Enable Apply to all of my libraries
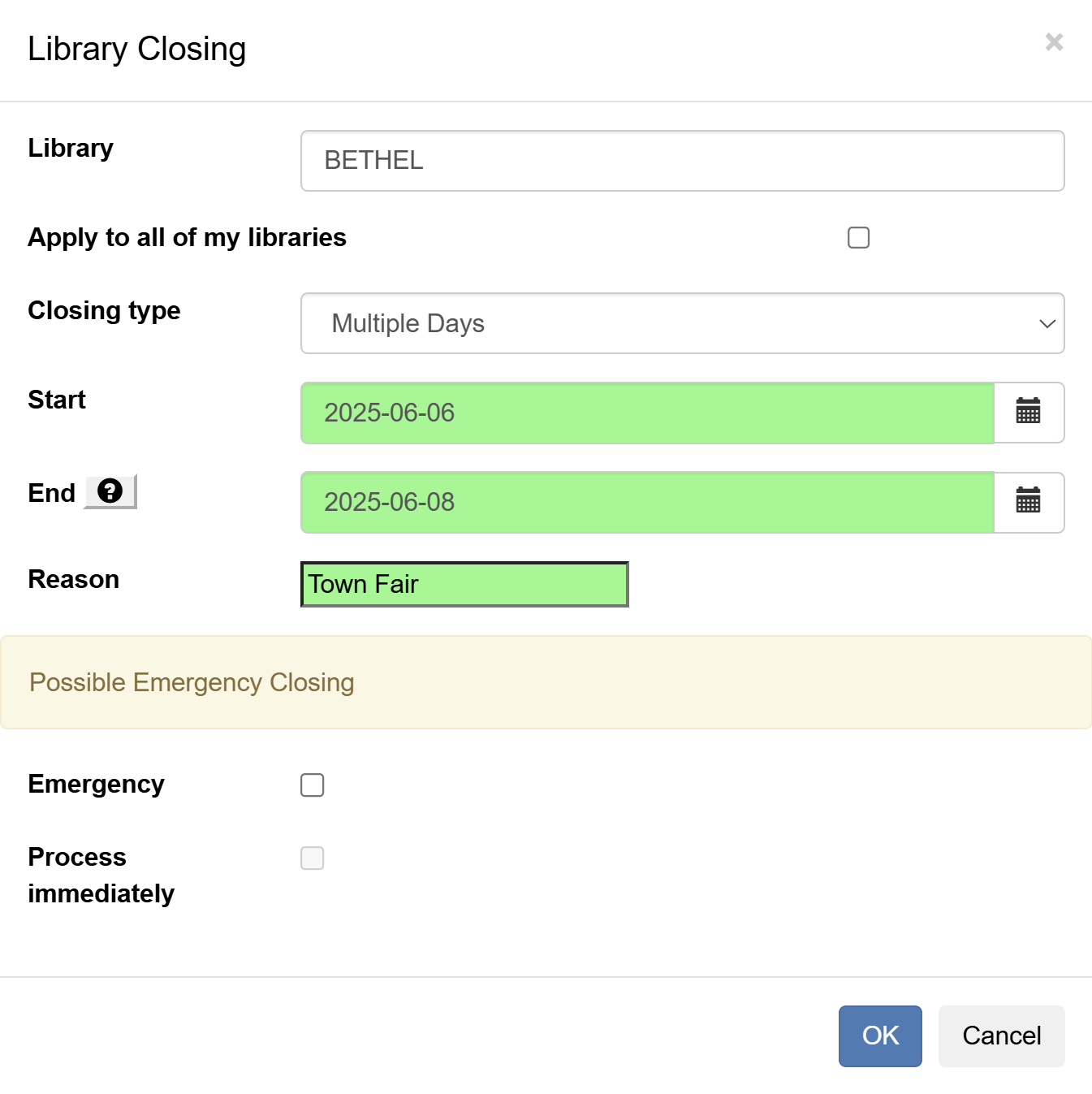The width and height of the screenshot is (1092, 1094). click(x=857, y=237)
